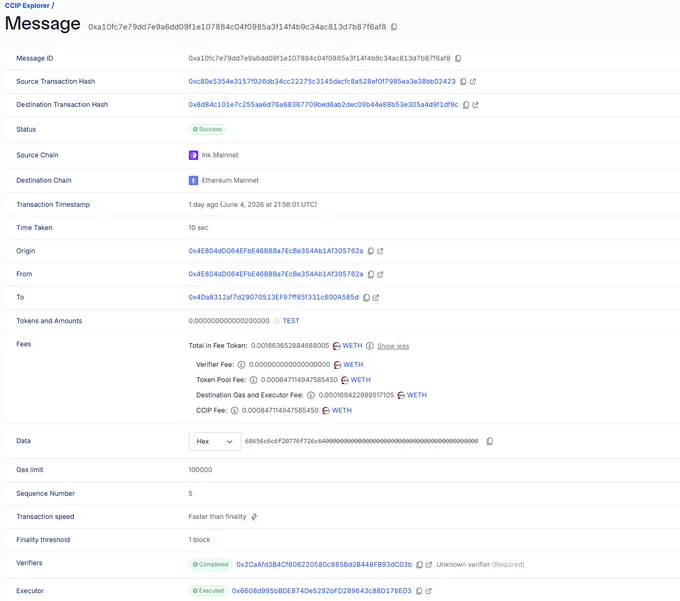Click the TEST token link

[x=291, y=321]
